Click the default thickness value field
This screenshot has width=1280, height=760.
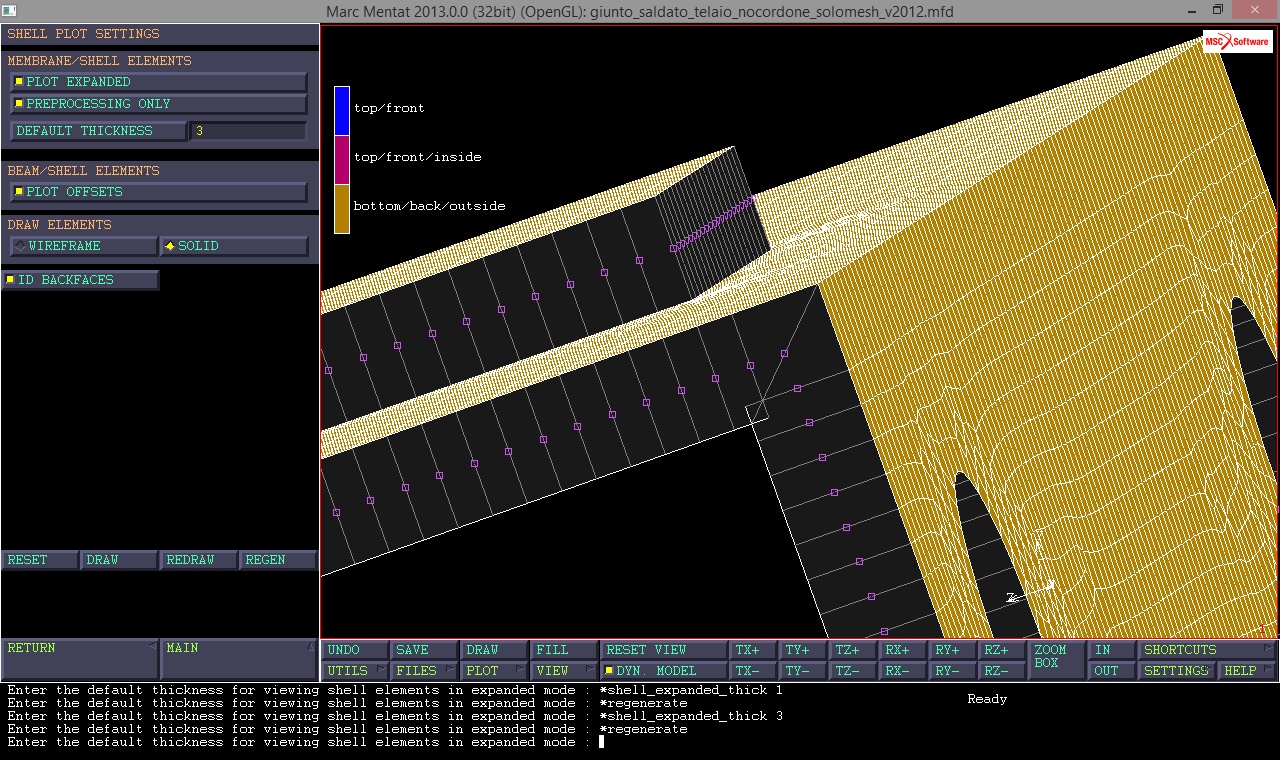click(x=248, y=131)
